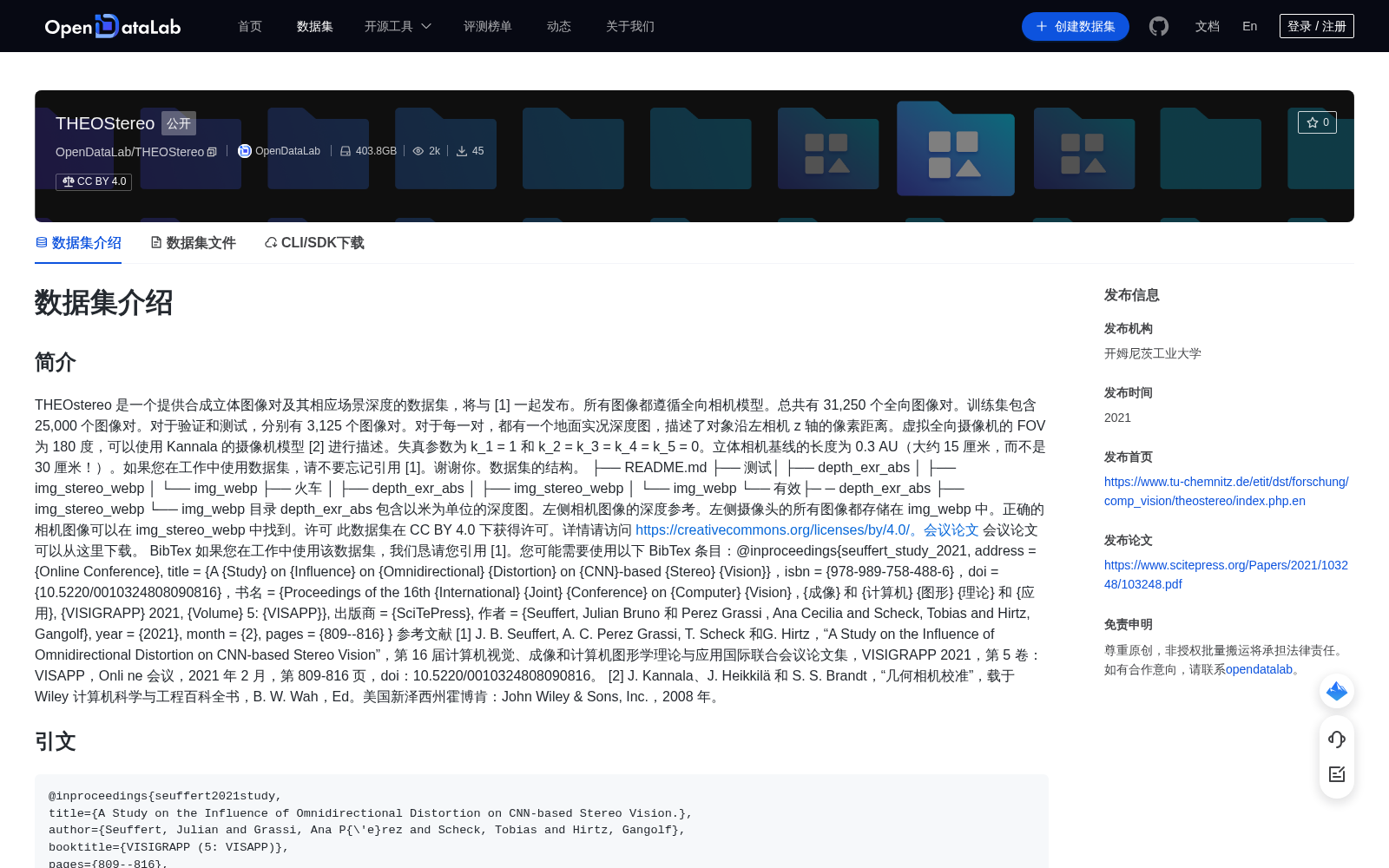Click the opendatalab contact link
Image resolution: width=1389 pixels, height=868 pixels.
[1259, 669]
